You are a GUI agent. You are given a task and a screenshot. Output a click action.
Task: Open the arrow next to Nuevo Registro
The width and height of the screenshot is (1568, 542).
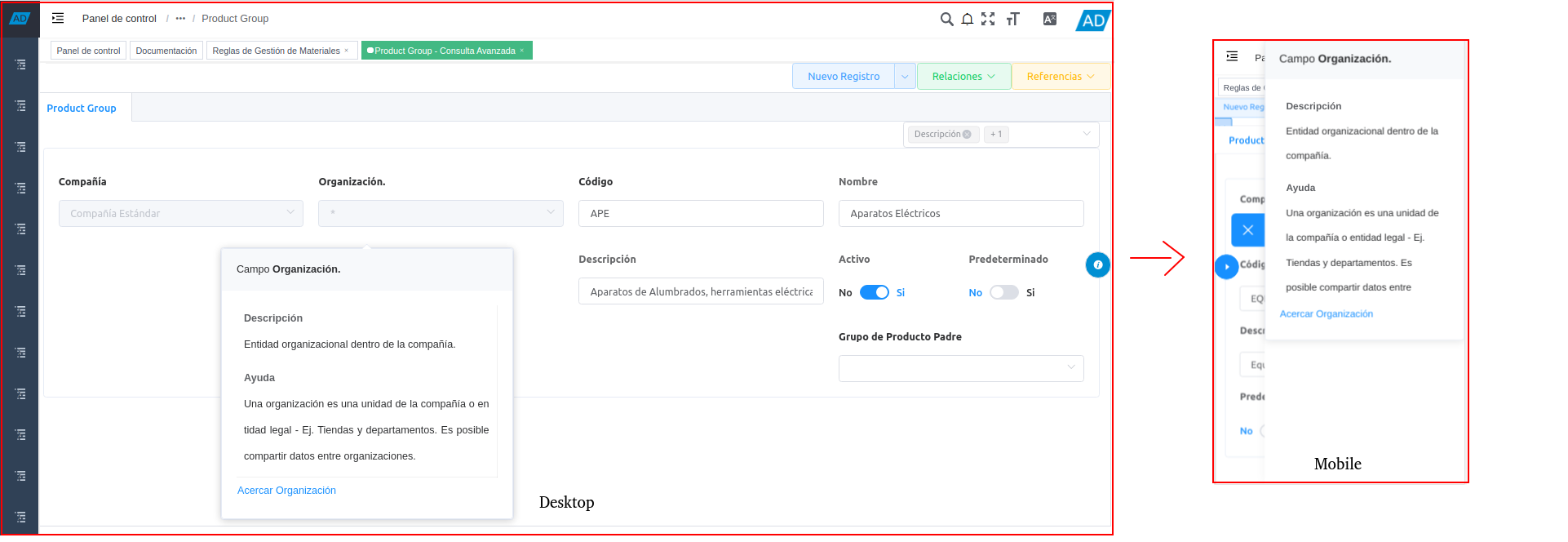(x=905, y=77)
